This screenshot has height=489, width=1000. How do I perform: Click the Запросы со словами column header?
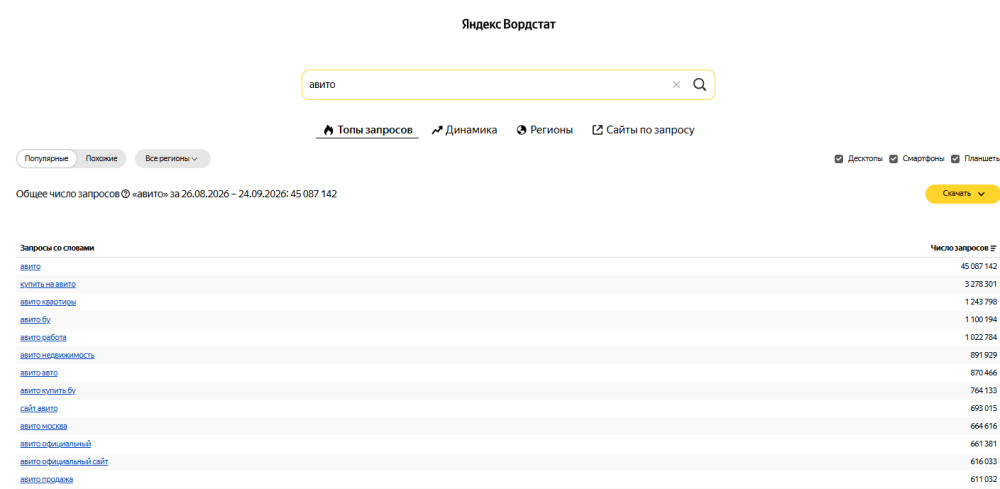click(x=57, y=248)
